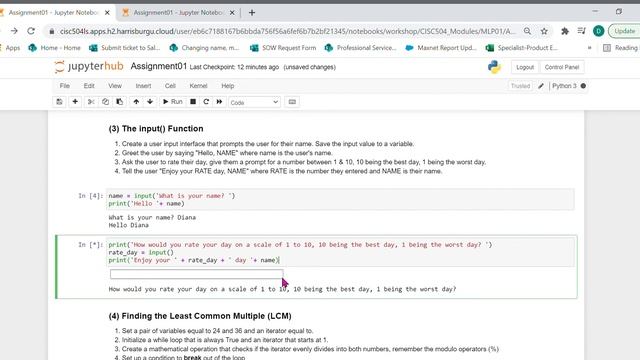Open the Home - Home bookmark
The height and width of the screenshot is (360, 640).
[x=54, y=48]
